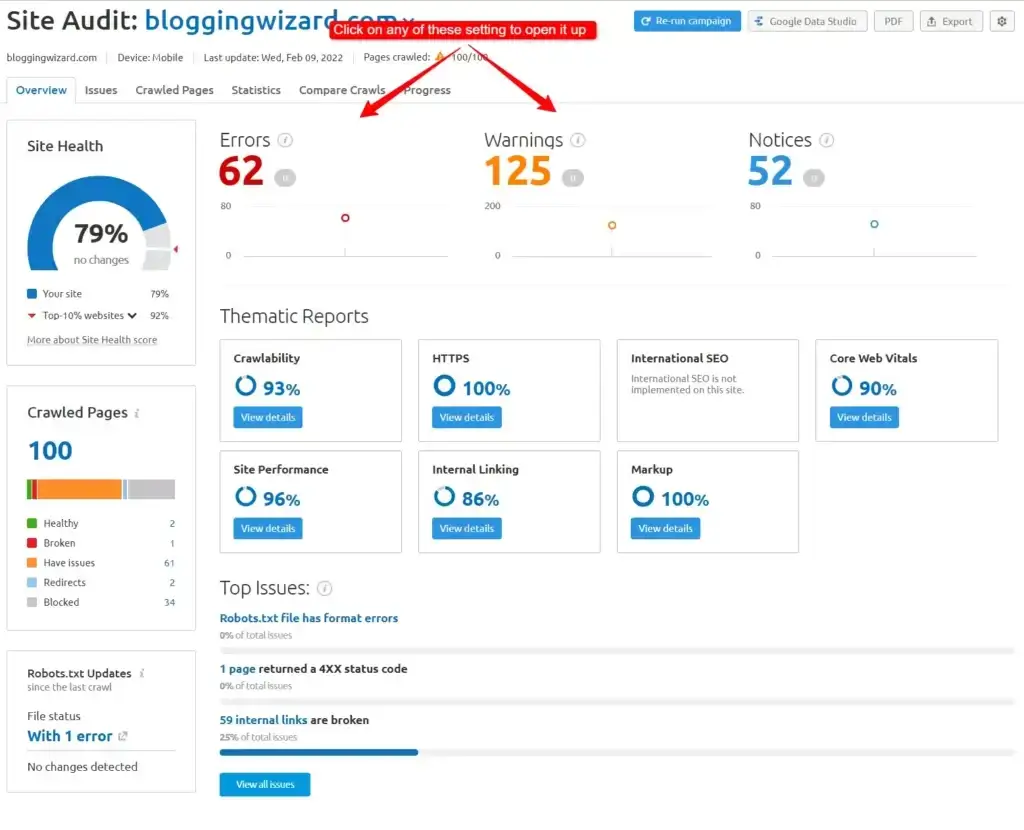Screen dimensions: 1024x830
Task: Open the Compare Crawls tab
Action: click(342, 90)
